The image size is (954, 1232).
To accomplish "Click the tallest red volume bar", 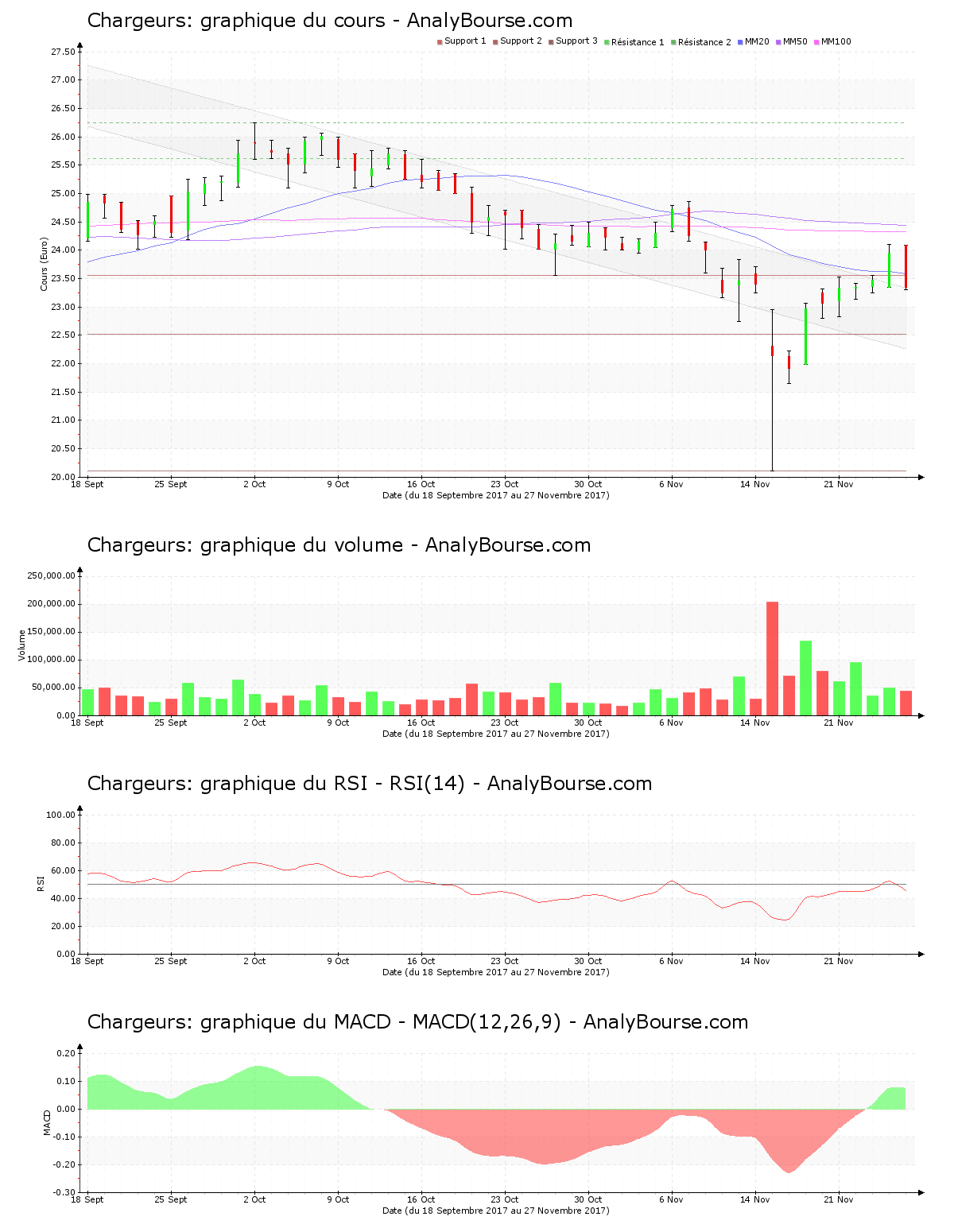I will [x=772, y=658].
